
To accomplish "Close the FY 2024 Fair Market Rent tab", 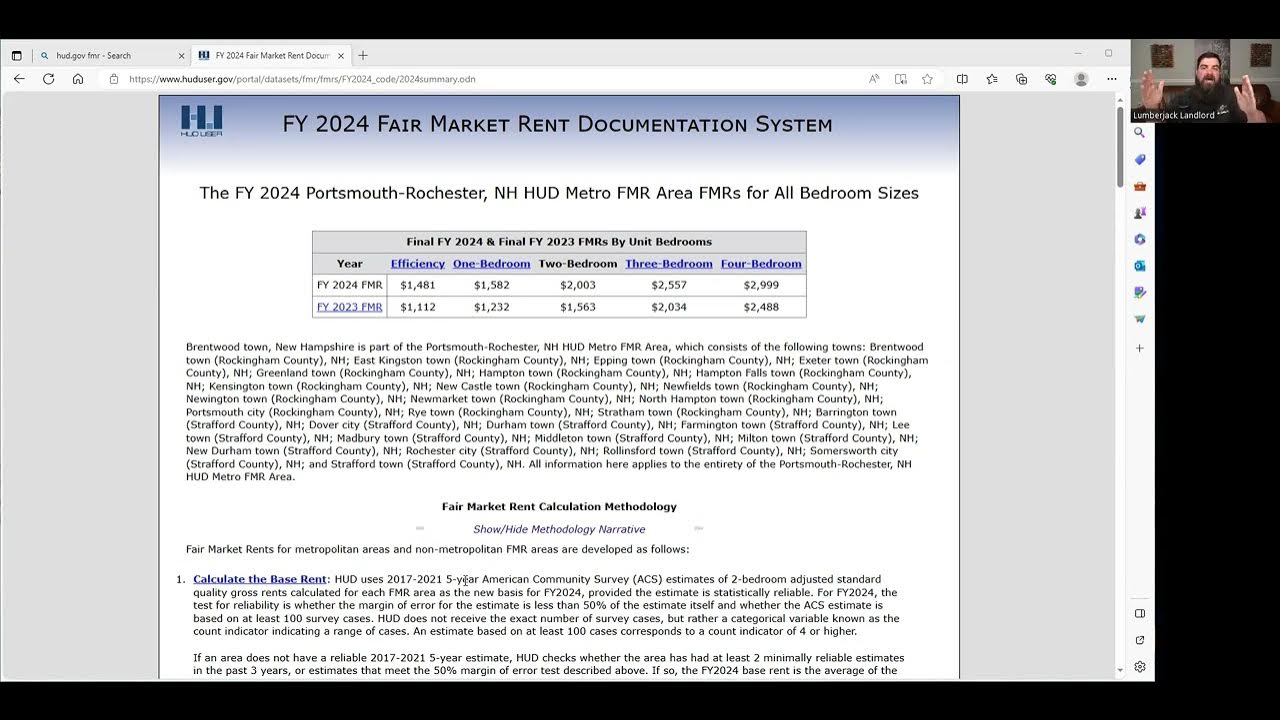I will click(x=340, y=56).
